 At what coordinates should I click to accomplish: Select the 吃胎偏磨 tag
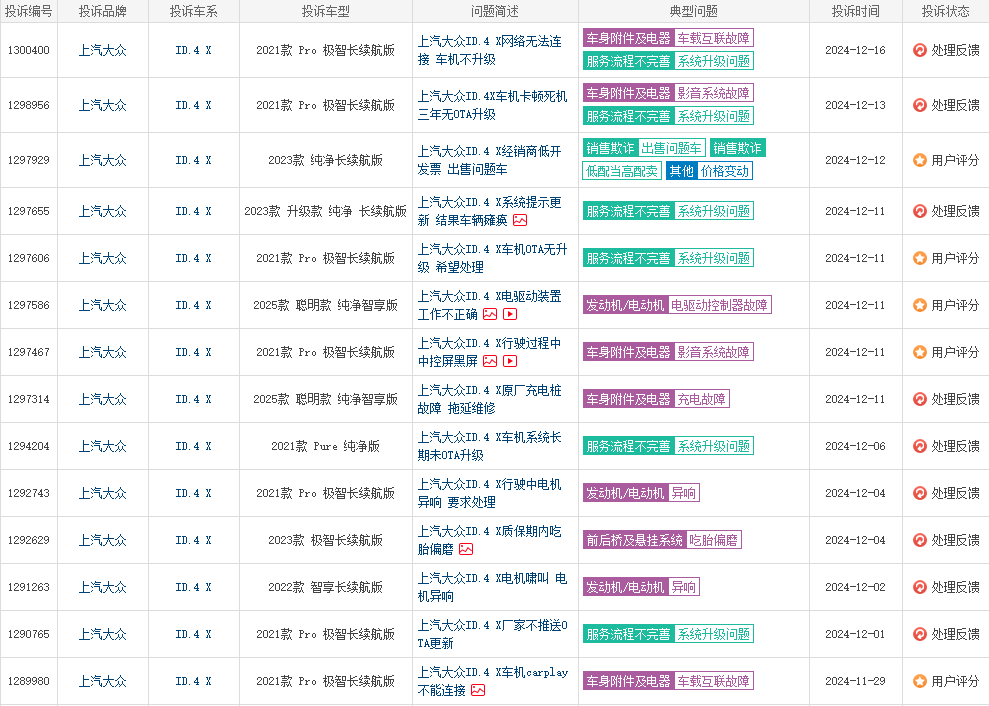tap(713, 540)
